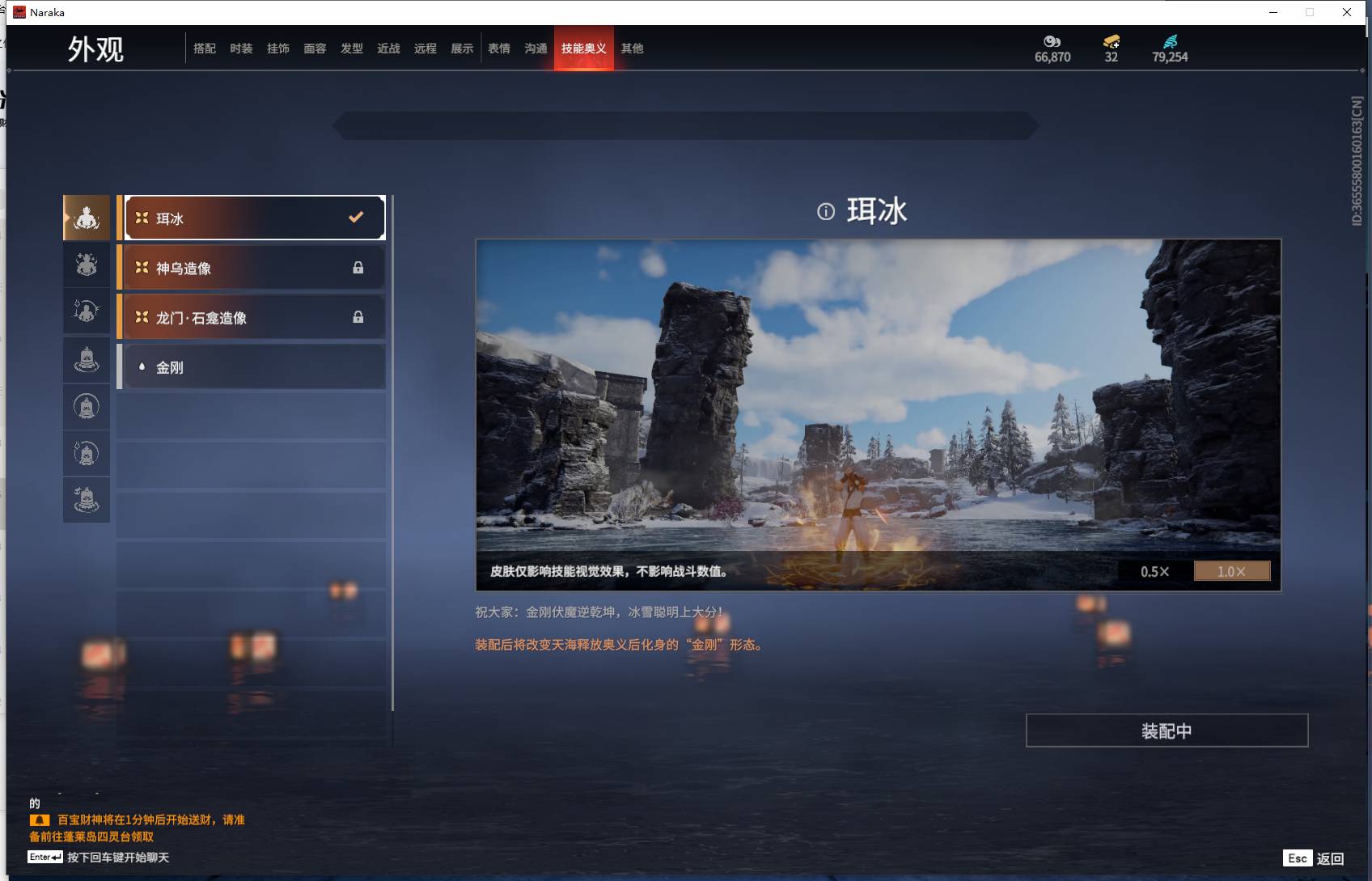Click the 百宝财神 announcement message

pyautogui.click(x=138, y=828)
